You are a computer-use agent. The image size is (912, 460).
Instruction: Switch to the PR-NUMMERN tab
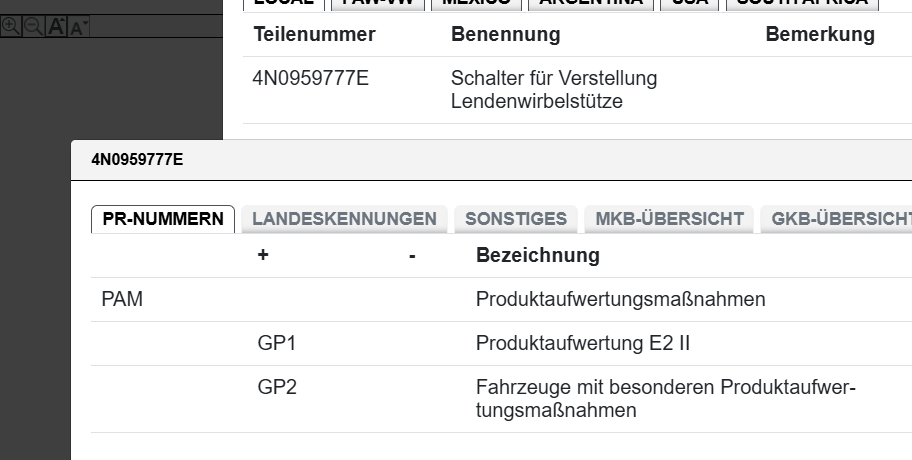[x=163, y=219]
